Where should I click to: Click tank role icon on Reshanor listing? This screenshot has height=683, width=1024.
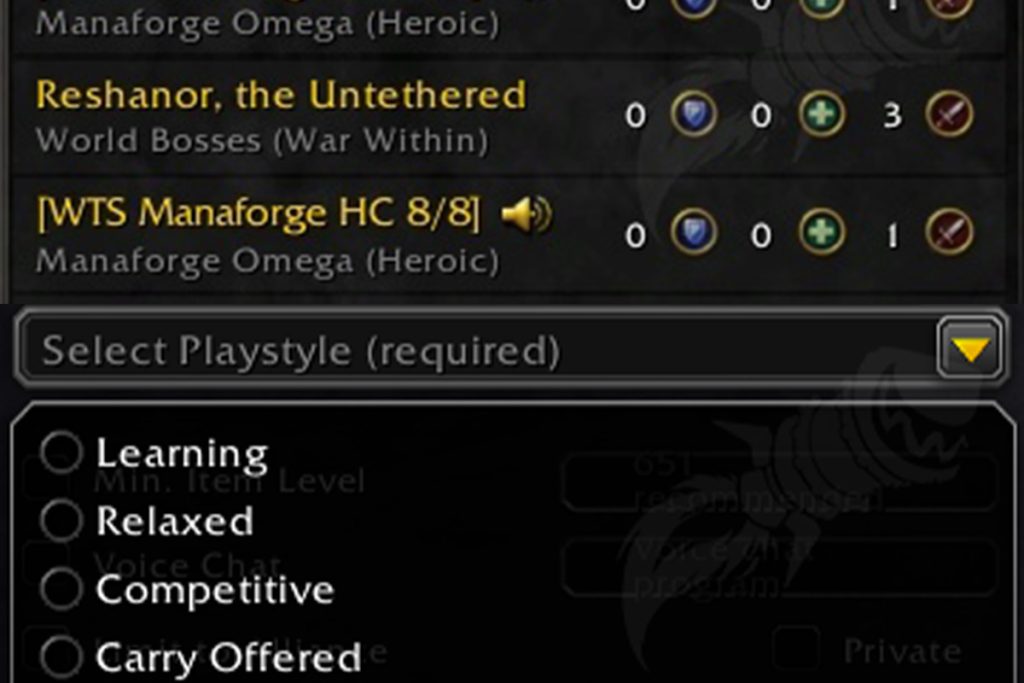(x=694, y=114)
